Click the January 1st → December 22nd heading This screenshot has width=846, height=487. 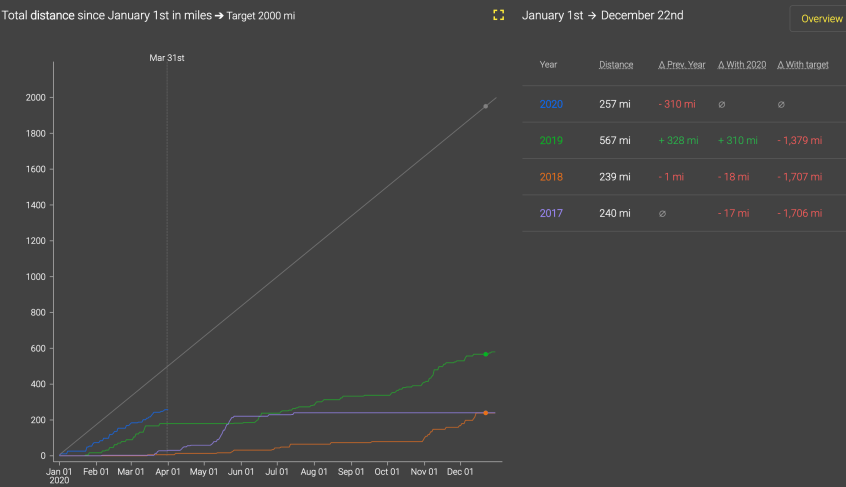pos(603,16)
